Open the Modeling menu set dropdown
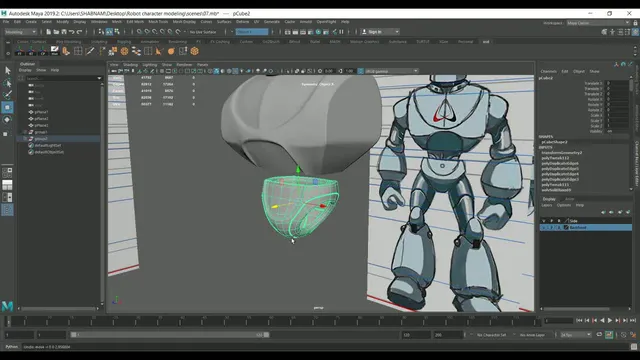Image resolution: width=640 pixels, height=360 pixels. click(x=20, y=32)
